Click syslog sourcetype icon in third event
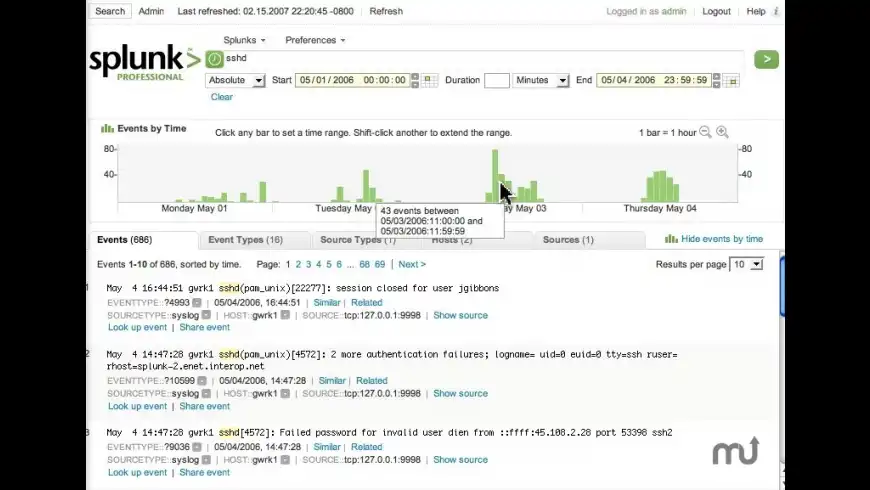The image size is (870, 490). pyautogui.click(x=206, y=459)
